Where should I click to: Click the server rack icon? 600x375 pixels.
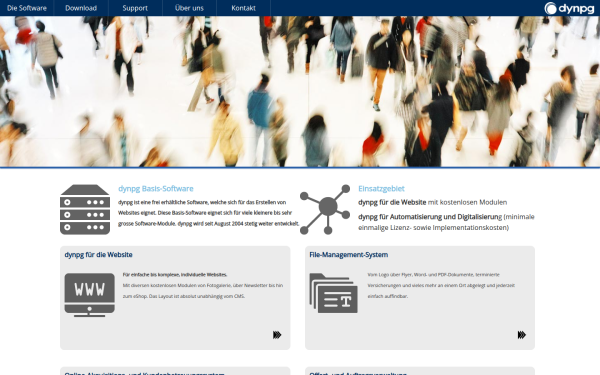point(85,209)
